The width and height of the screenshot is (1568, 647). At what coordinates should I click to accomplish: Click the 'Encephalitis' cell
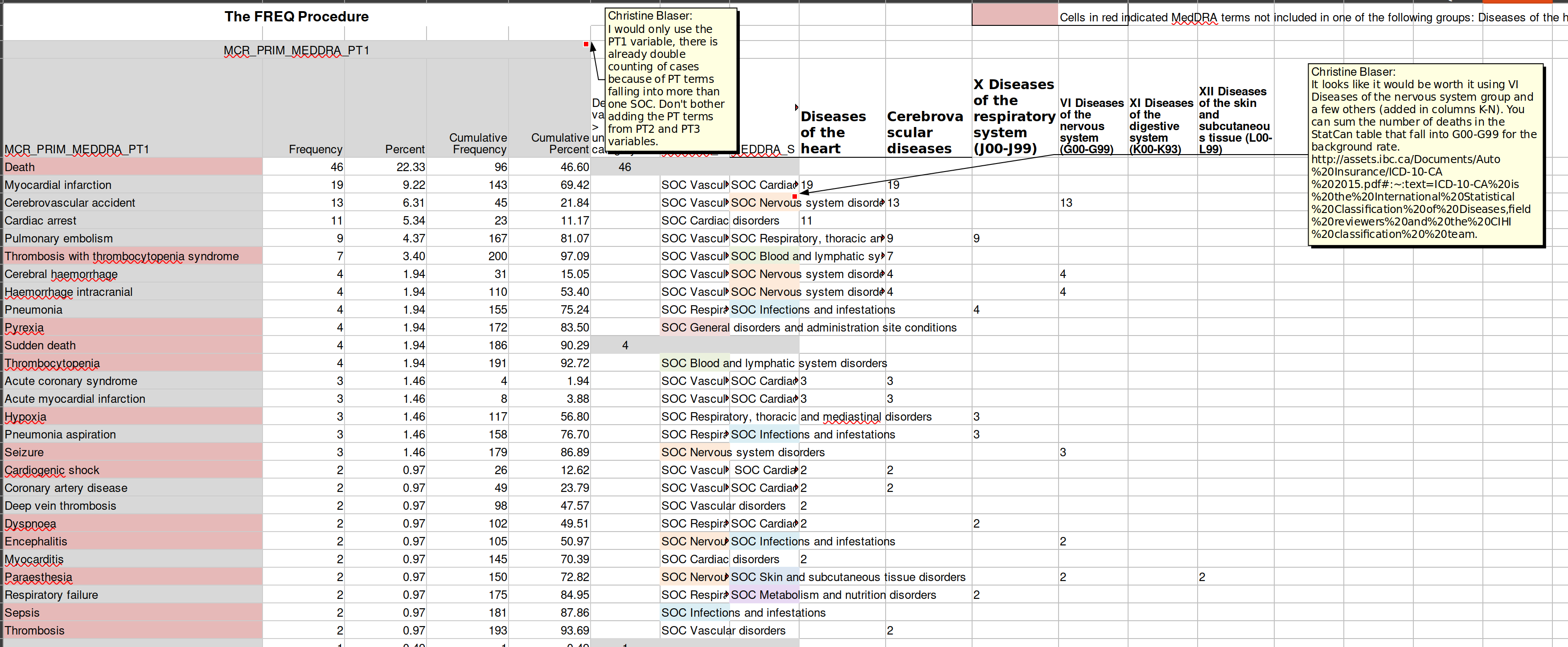[133, 541]
